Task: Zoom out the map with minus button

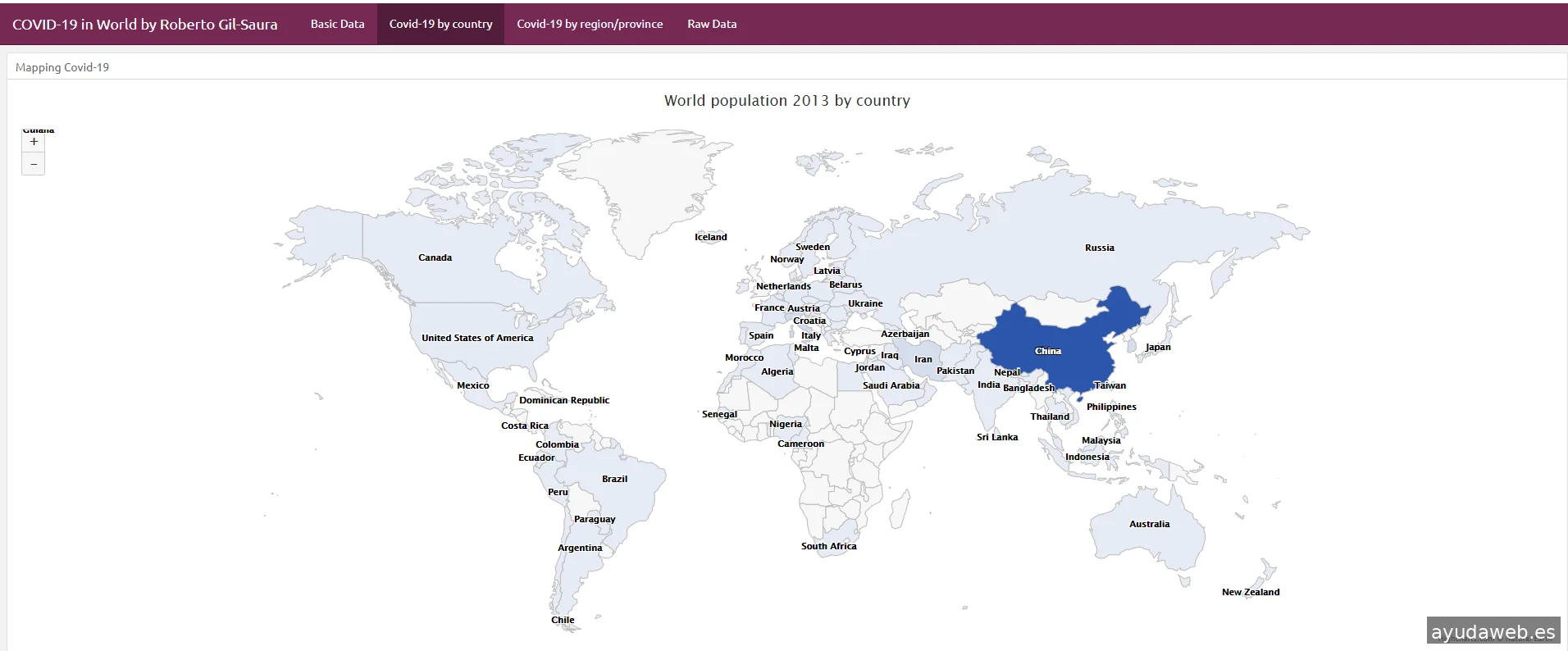Action: tap(34, 164)
